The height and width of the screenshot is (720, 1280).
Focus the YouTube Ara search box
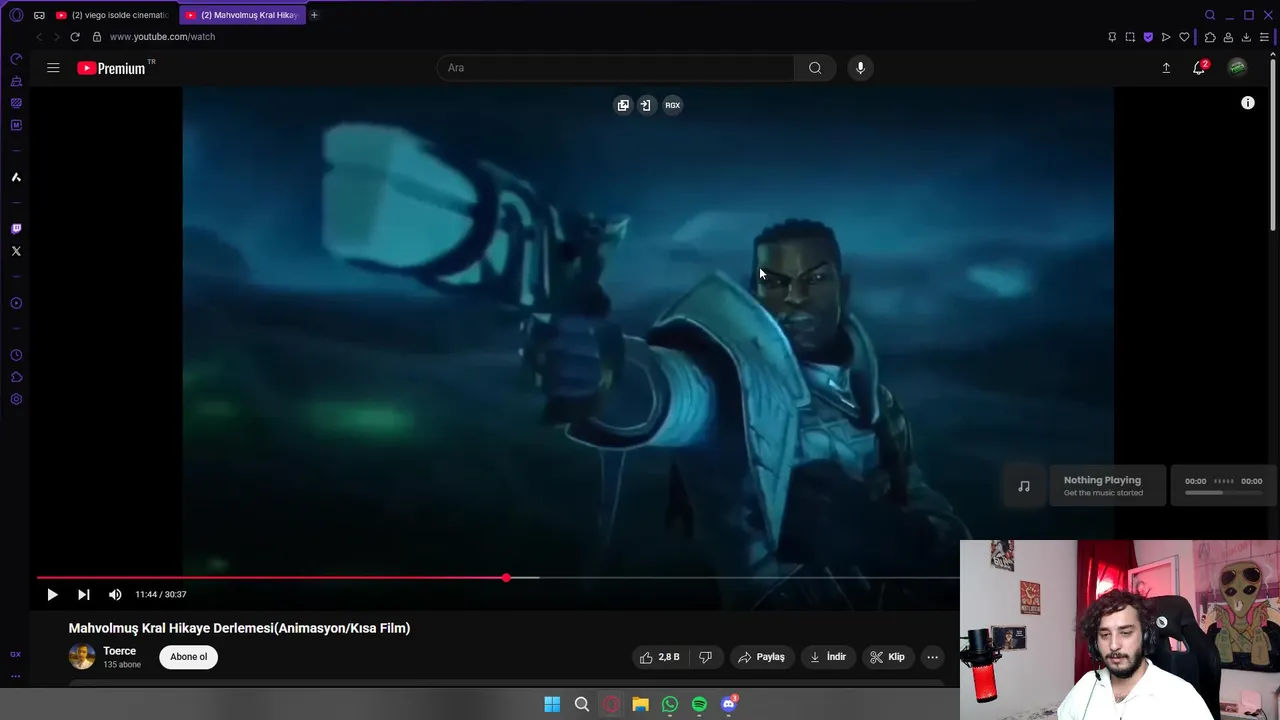[615, 68]
